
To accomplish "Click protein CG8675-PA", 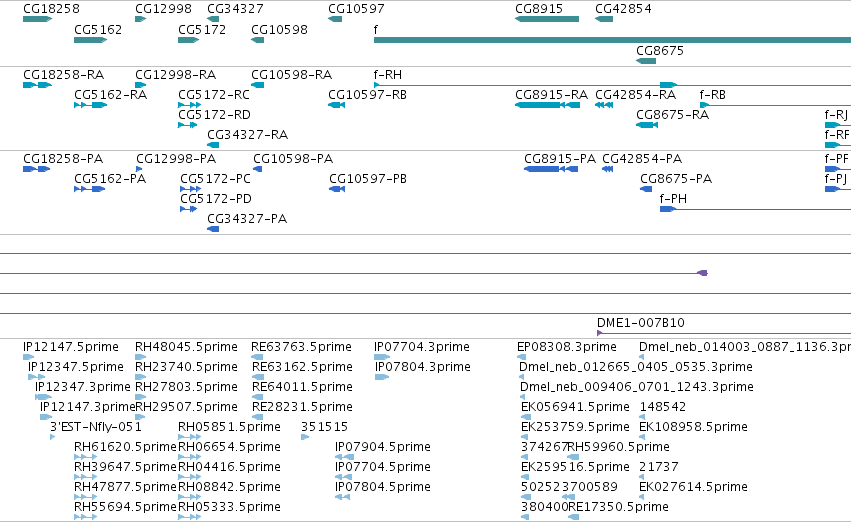I will pos(676,179).
